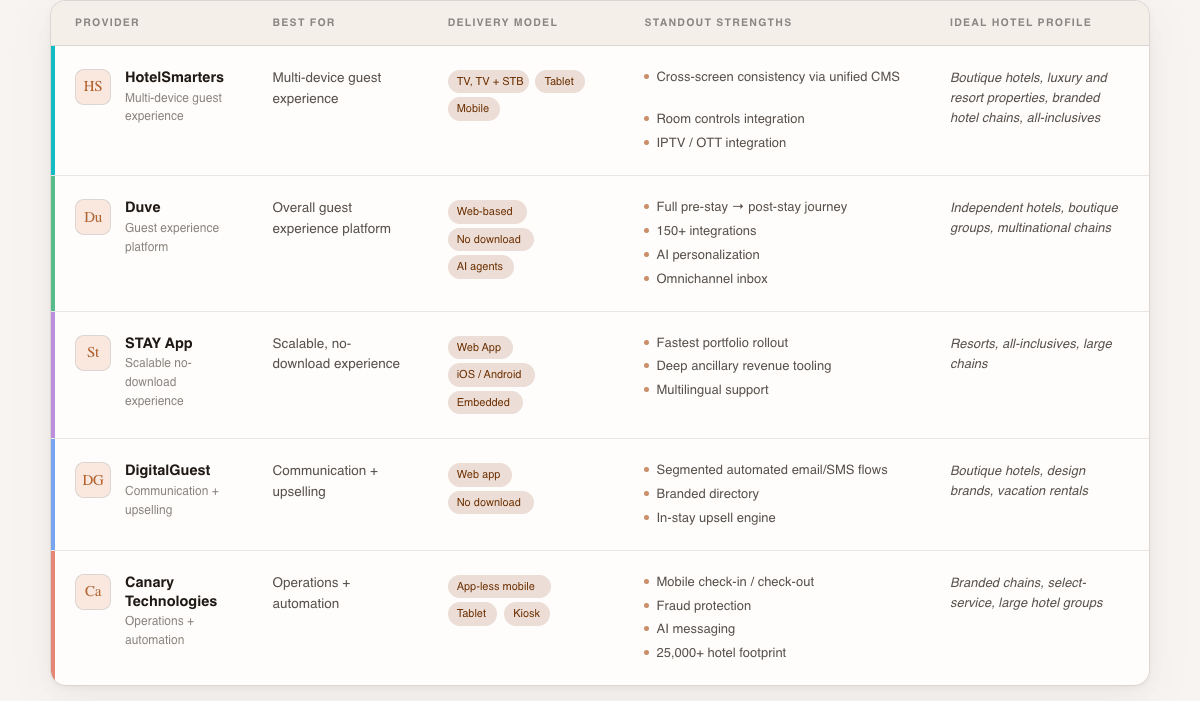The image size is (1200, 701).
Task: Select the Delivery Model column header
Action: coord(502,23)
